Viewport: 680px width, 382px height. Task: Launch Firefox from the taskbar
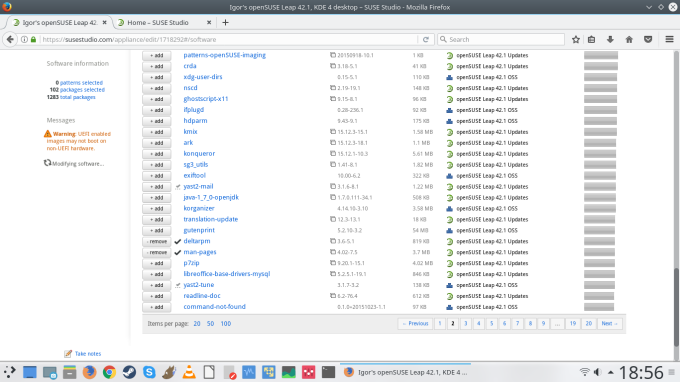coord(89,372)
